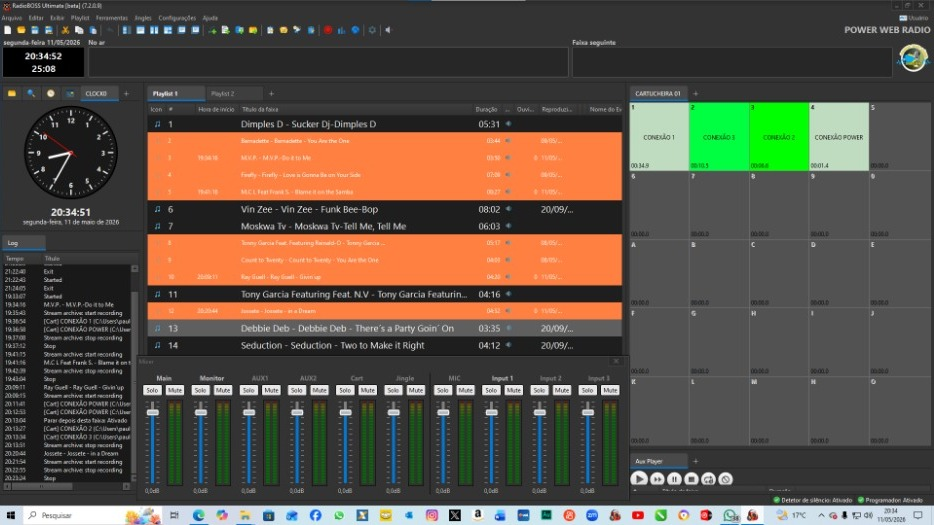The height and width of the screenshot is (525, 934).
Task: Click the blue bar-chart toolbar icon
Action: 341,30
